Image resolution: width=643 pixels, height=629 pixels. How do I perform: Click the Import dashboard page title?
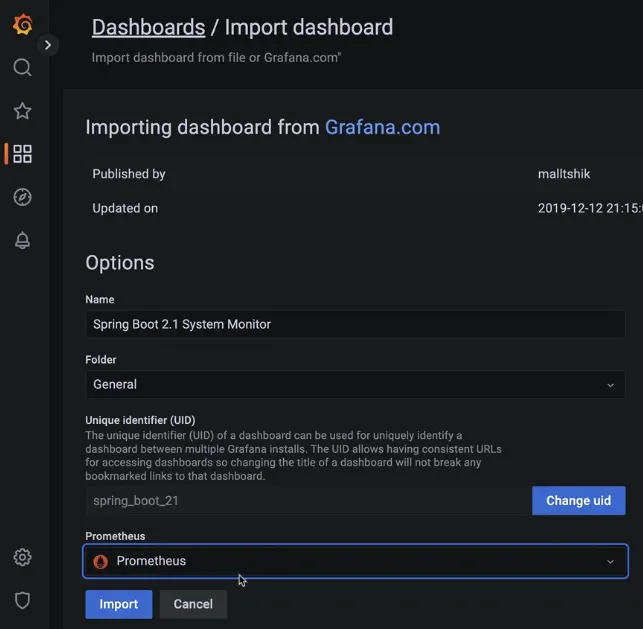[x=309, y=27]
